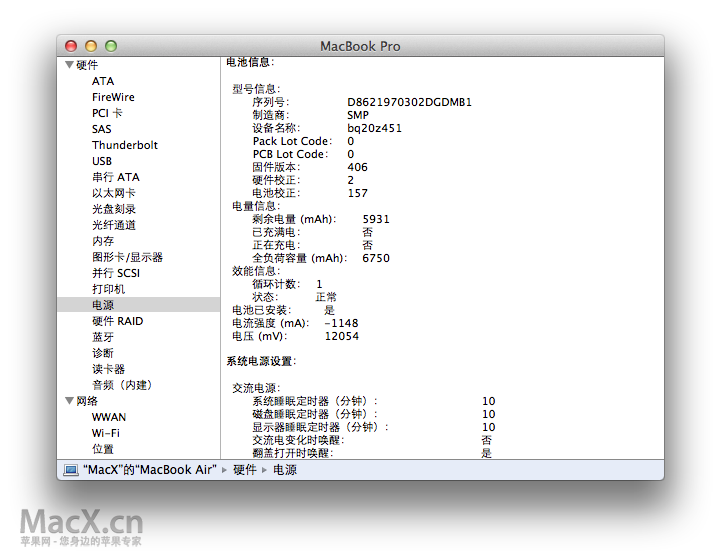Screen dimensions: 721x559
Task: Select WWAN under 网络
Action: pyautogui.click(x=109, y=417)
